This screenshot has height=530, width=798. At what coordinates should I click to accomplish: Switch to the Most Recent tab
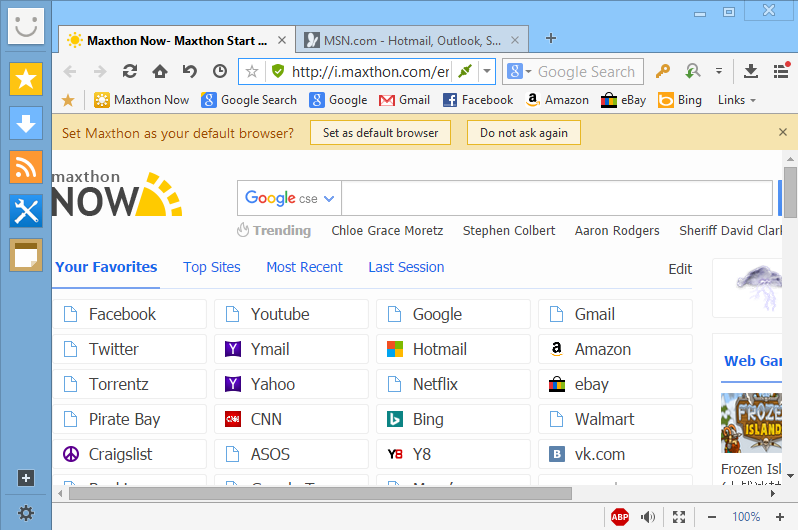304,267
